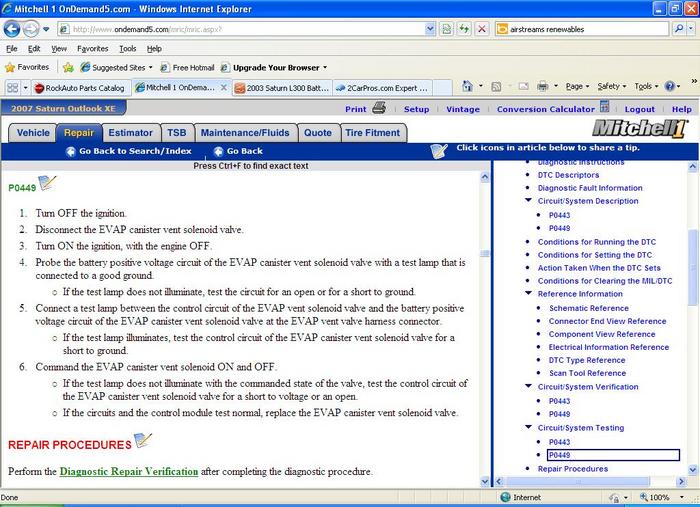Open the Tools menu in menu bar
Screen dimensions: 700x507
point(128,49)
